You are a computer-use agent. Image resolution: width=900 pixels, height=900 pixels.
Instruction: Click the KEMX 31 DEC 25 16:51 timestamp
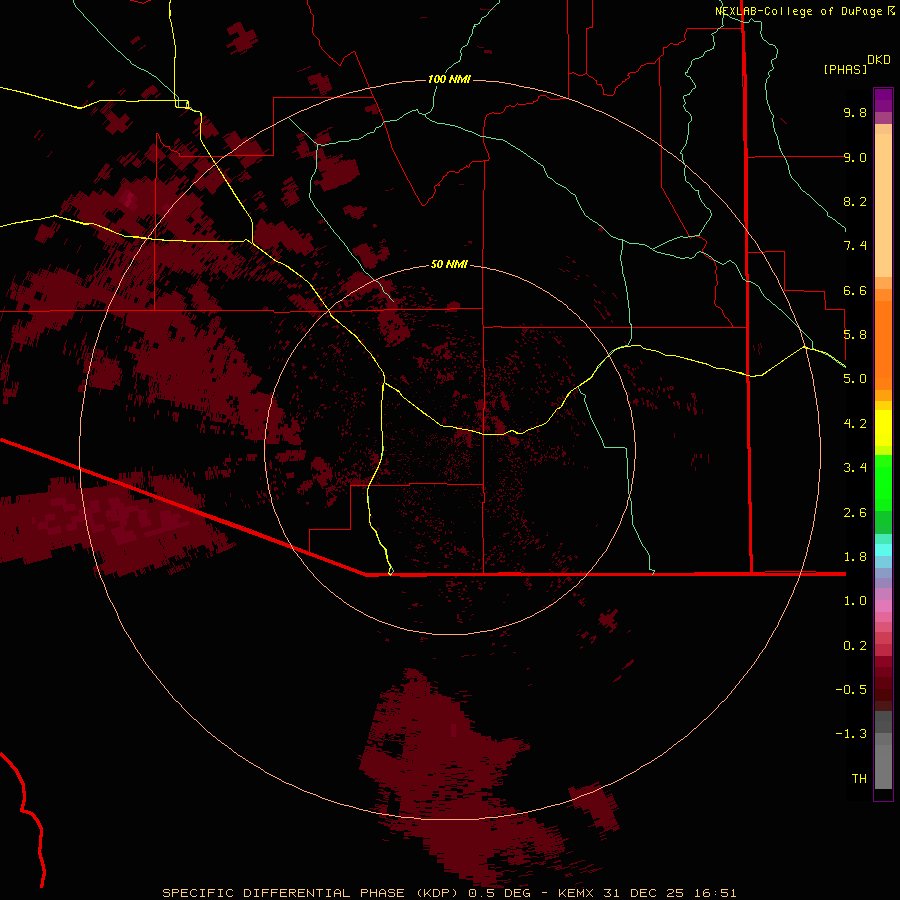point(647,893)
